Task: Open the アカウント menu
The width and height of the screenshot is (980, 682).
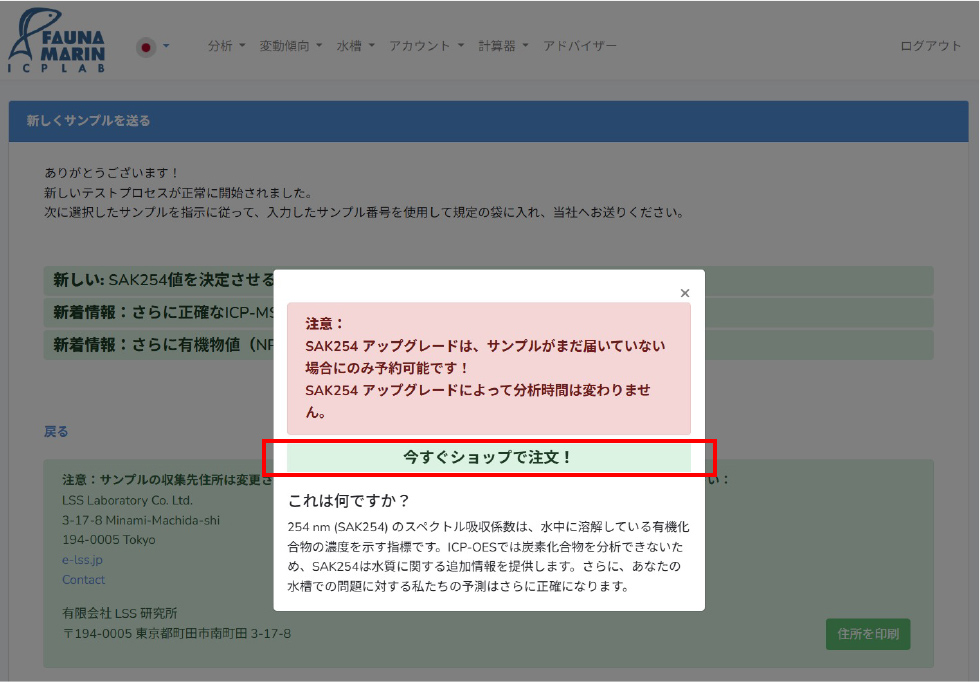Action: (x=426, y=46)
